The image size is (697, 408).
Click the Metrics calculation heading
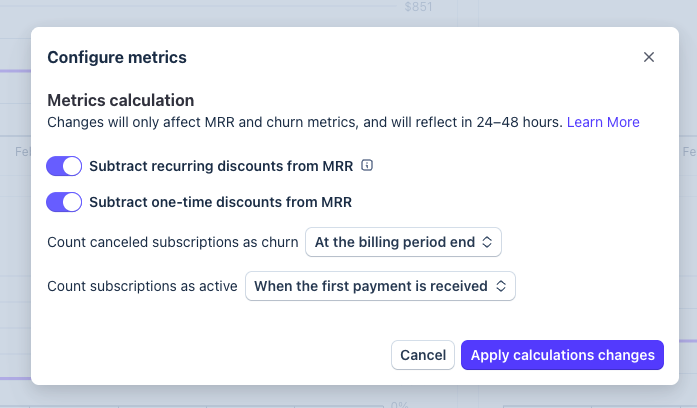(x=120, y=100)
